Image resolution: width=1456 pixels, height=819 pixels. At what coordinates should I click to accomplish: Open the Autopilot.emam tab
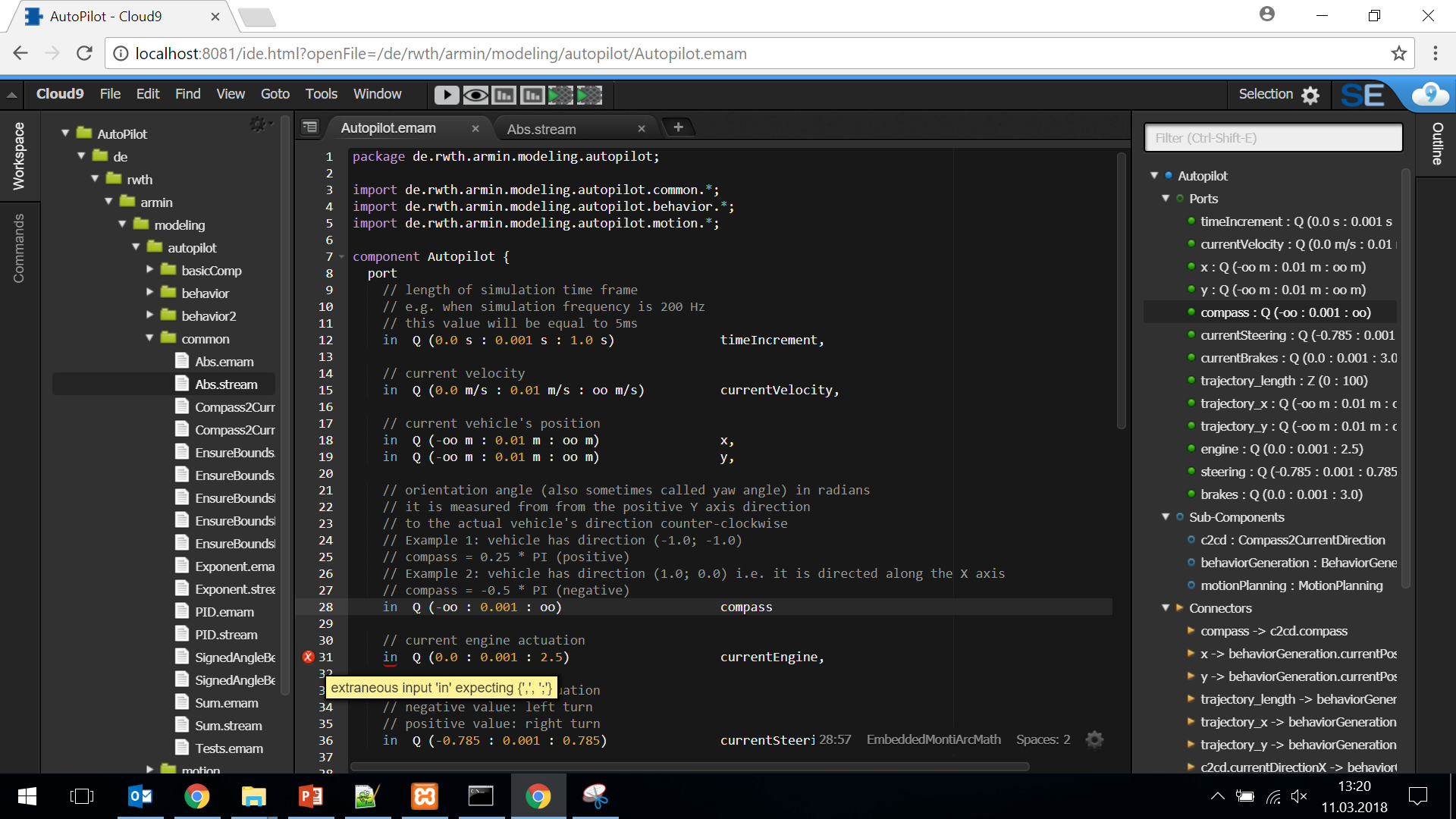(391, 128)
